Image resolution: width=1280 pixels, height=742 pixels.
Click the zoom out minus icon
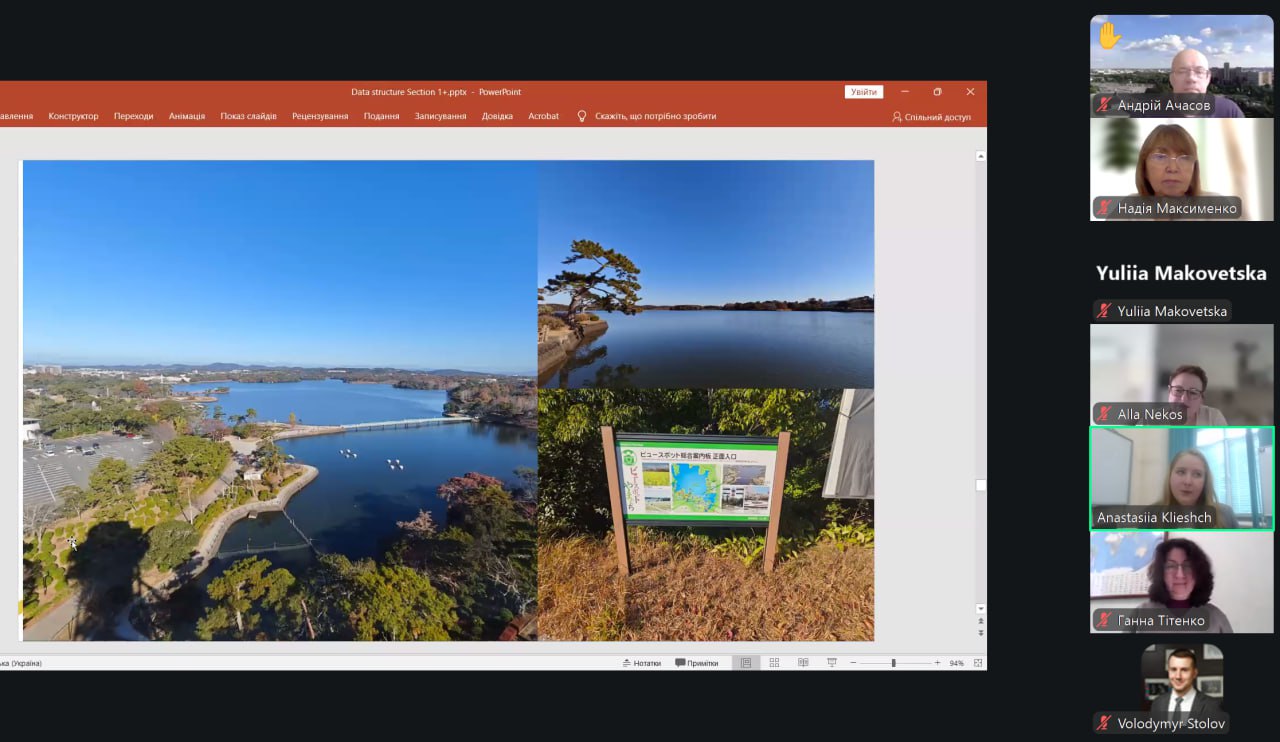pos(853,663)
